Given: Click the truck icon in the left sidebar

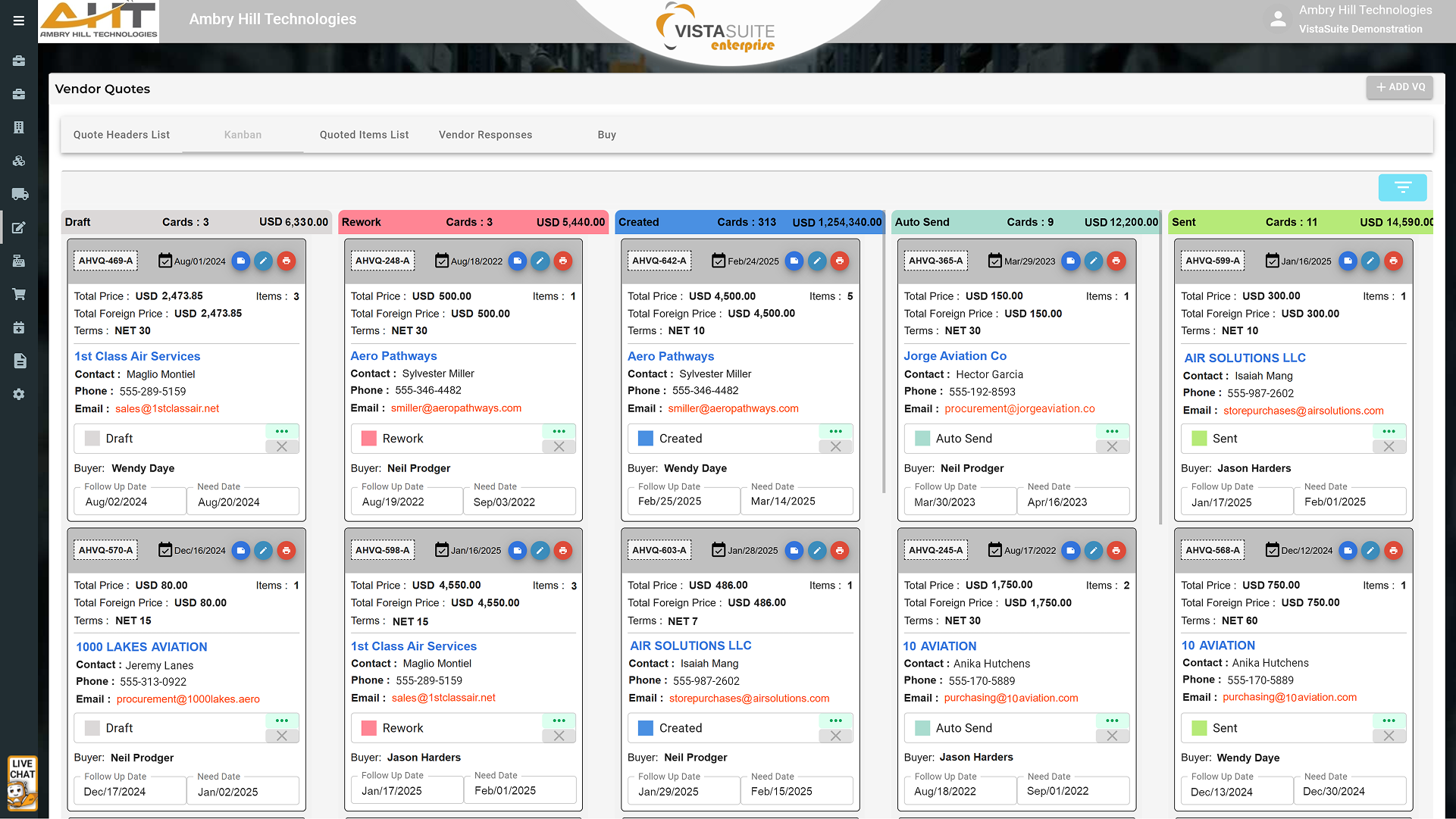Looking at the screenshot, I should [x=19, y=194].
